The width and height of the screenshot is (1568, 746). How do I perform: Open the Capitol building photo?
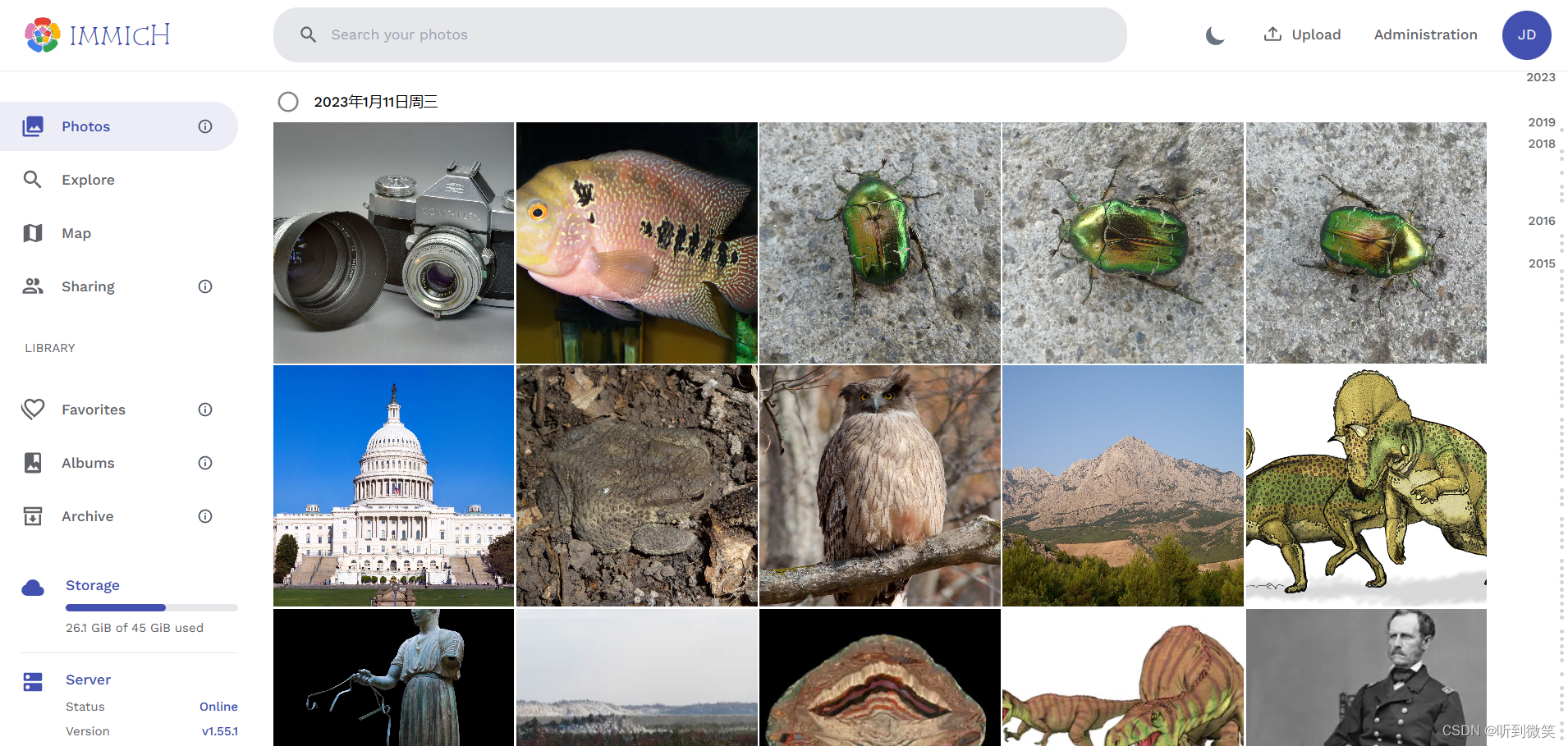click(x=393, y=486)
